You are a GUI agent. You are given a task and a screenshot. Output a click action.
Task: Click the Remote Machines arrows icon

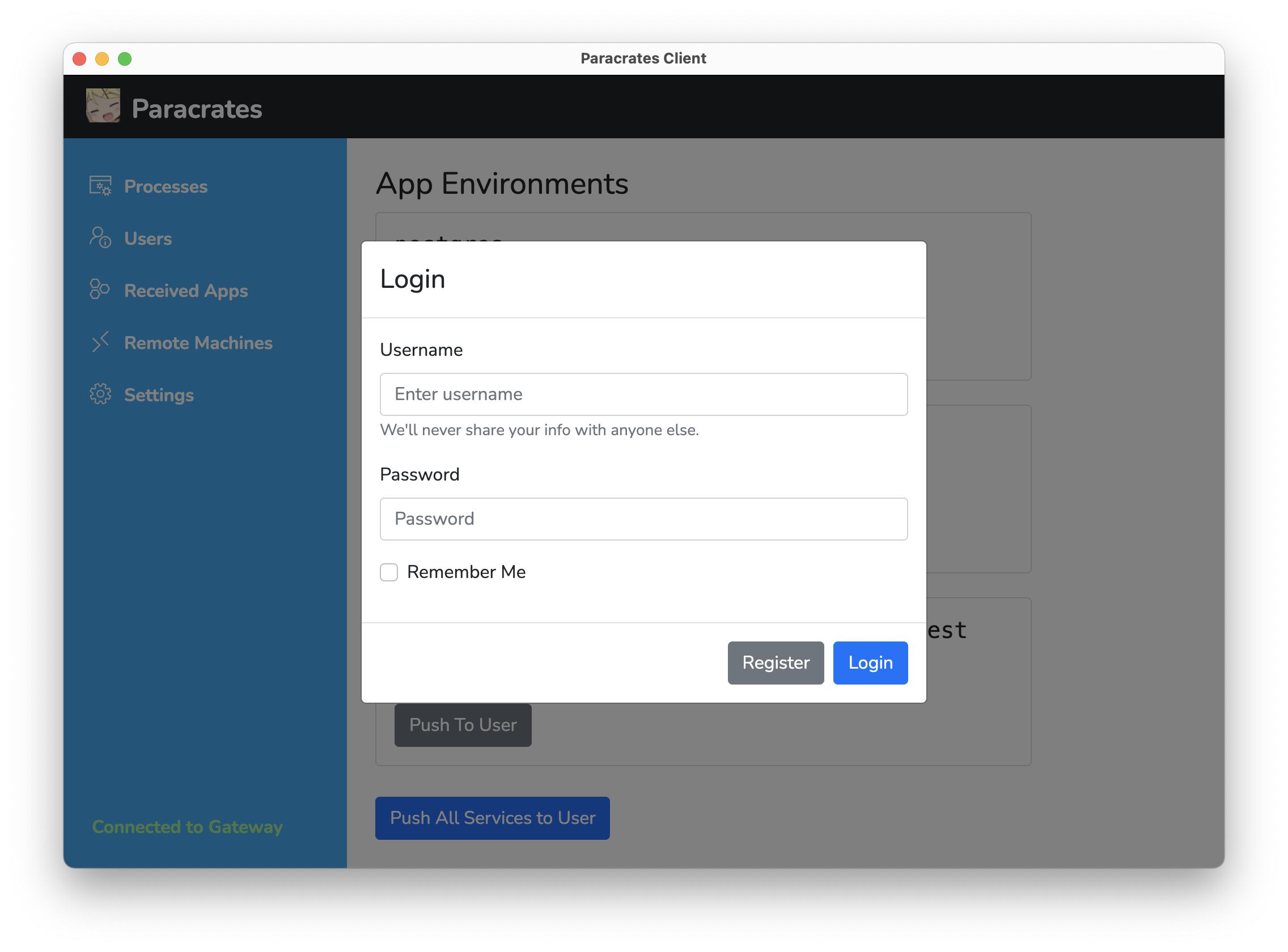coord(100,342)
